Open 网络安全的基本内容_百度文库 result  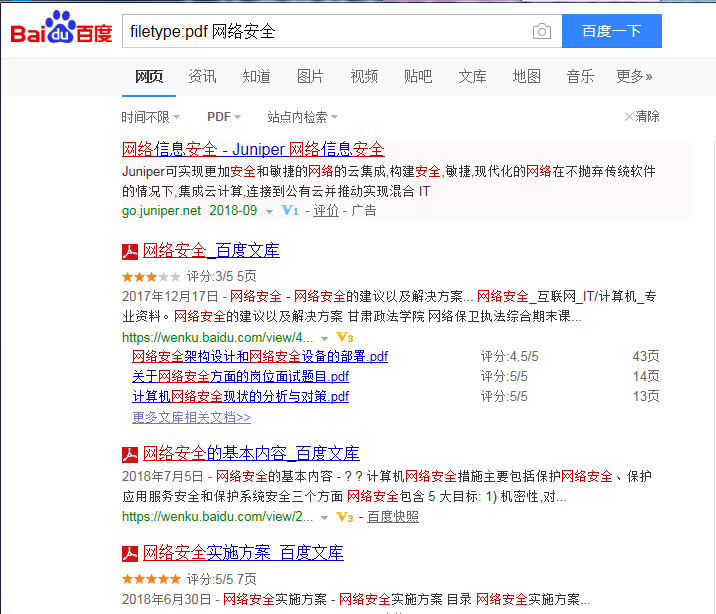coord(251,453)
